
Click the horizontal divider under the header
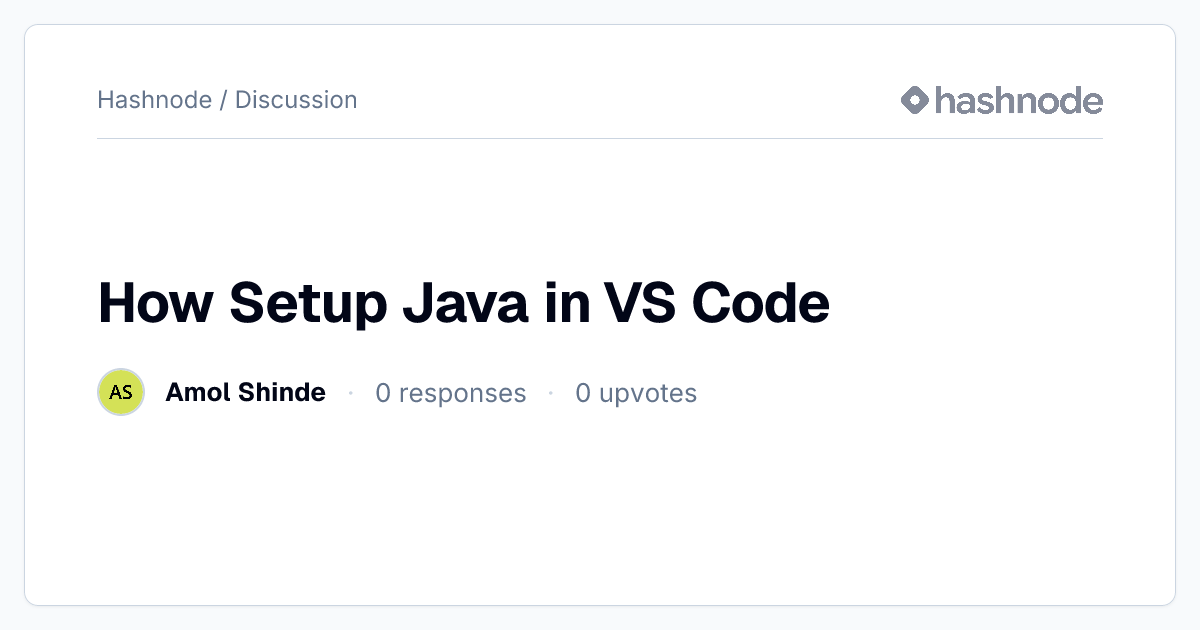(600, 138)
